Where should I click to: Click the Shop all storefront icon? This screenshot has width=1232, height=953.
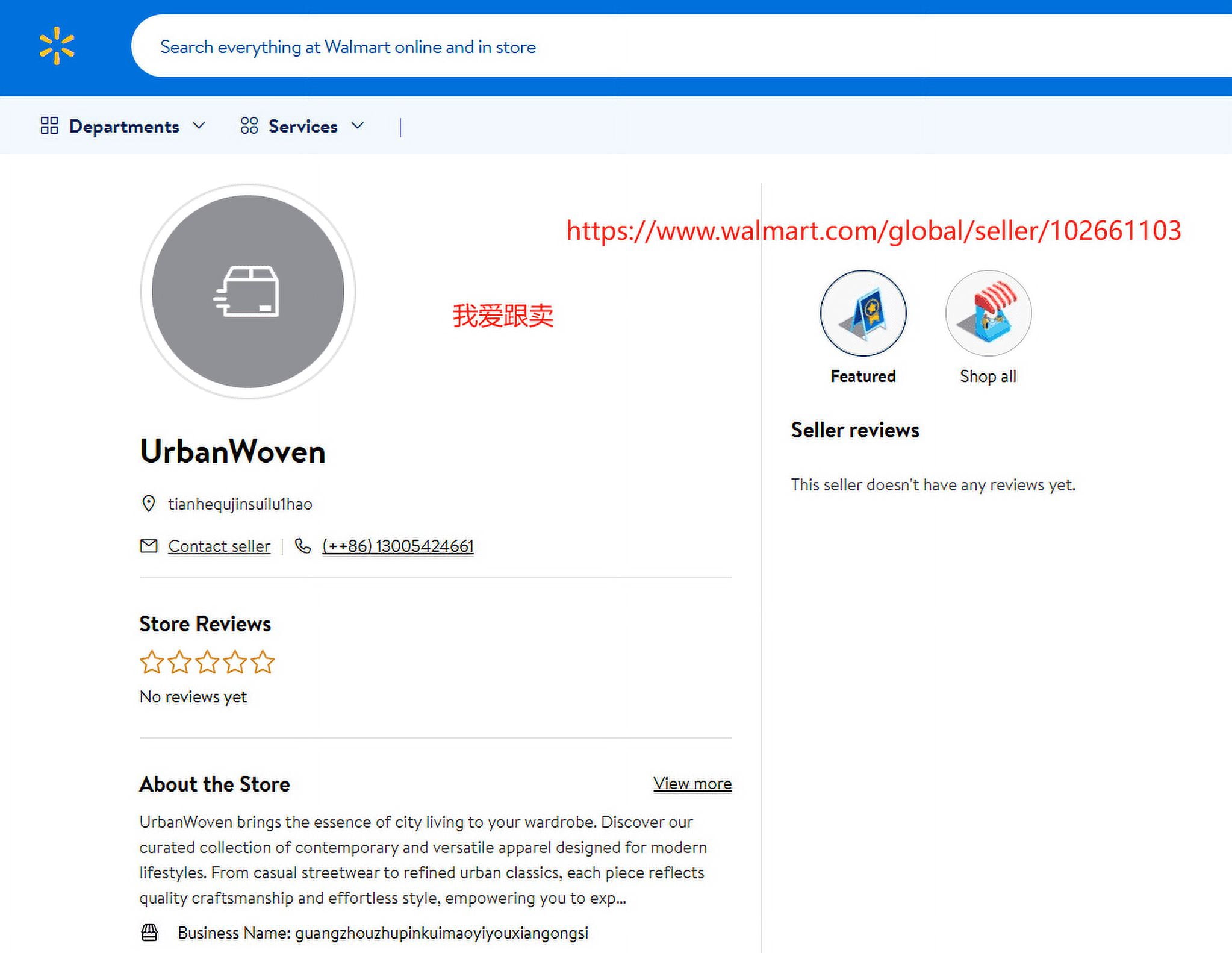click(x=988, y=313)
